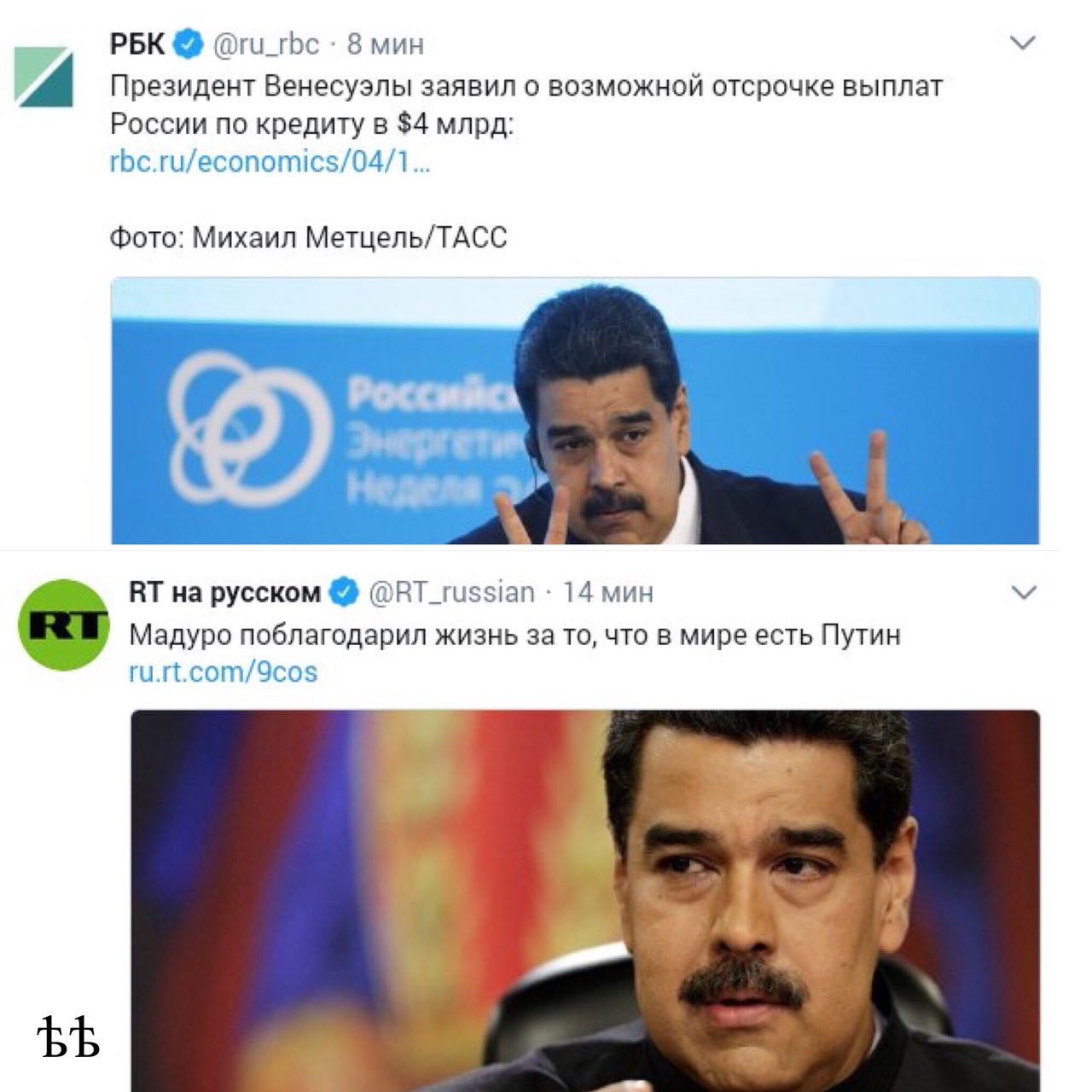
Task: View the RT tweet Maduro close-up photo
Action: tap(585, 901)
